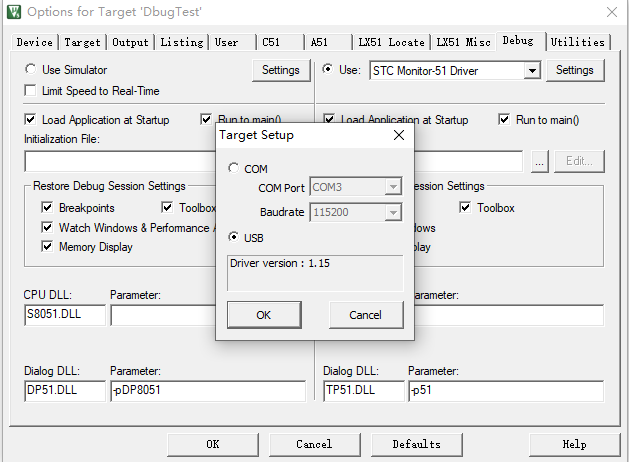Close the Options for Target window
629x462 pixels.
(x=611, y=13)
